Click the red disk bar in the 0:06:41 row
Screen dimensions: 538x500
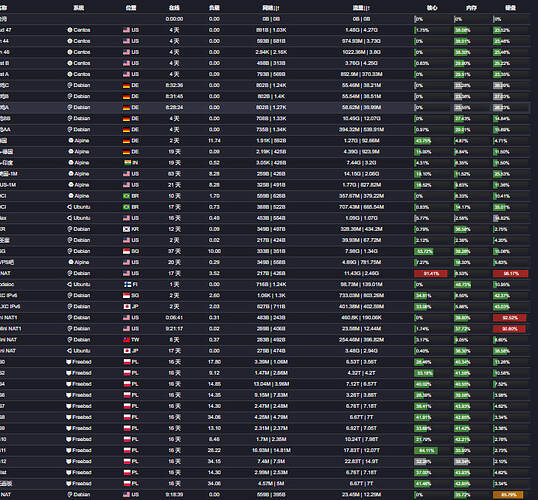pyautogui.click(x=510, y=317)
